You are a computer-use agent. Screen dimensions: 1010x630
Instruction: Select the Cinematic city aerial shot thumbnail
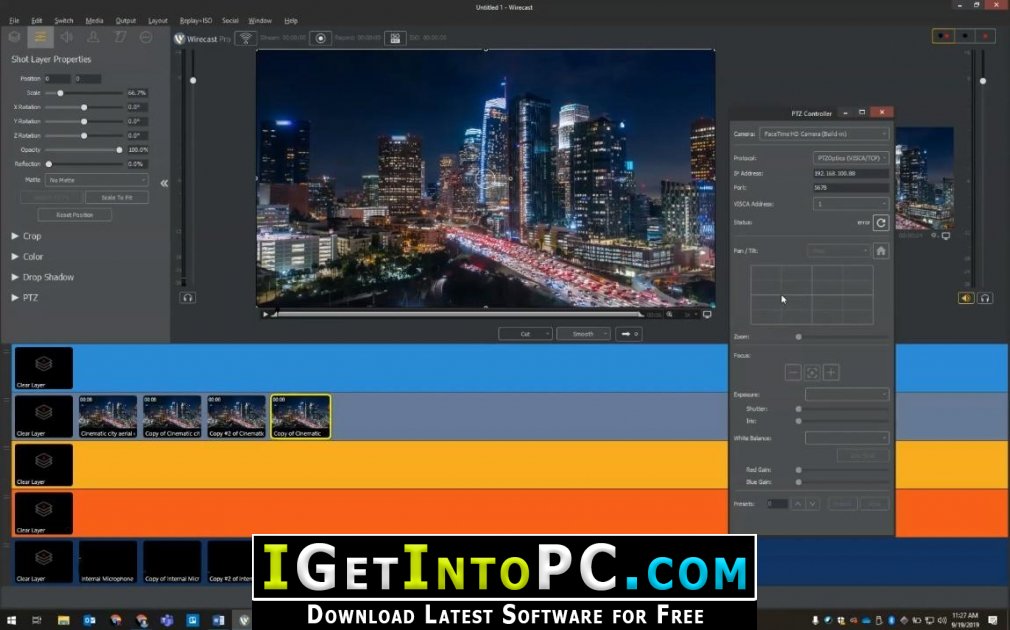[108, 417]
